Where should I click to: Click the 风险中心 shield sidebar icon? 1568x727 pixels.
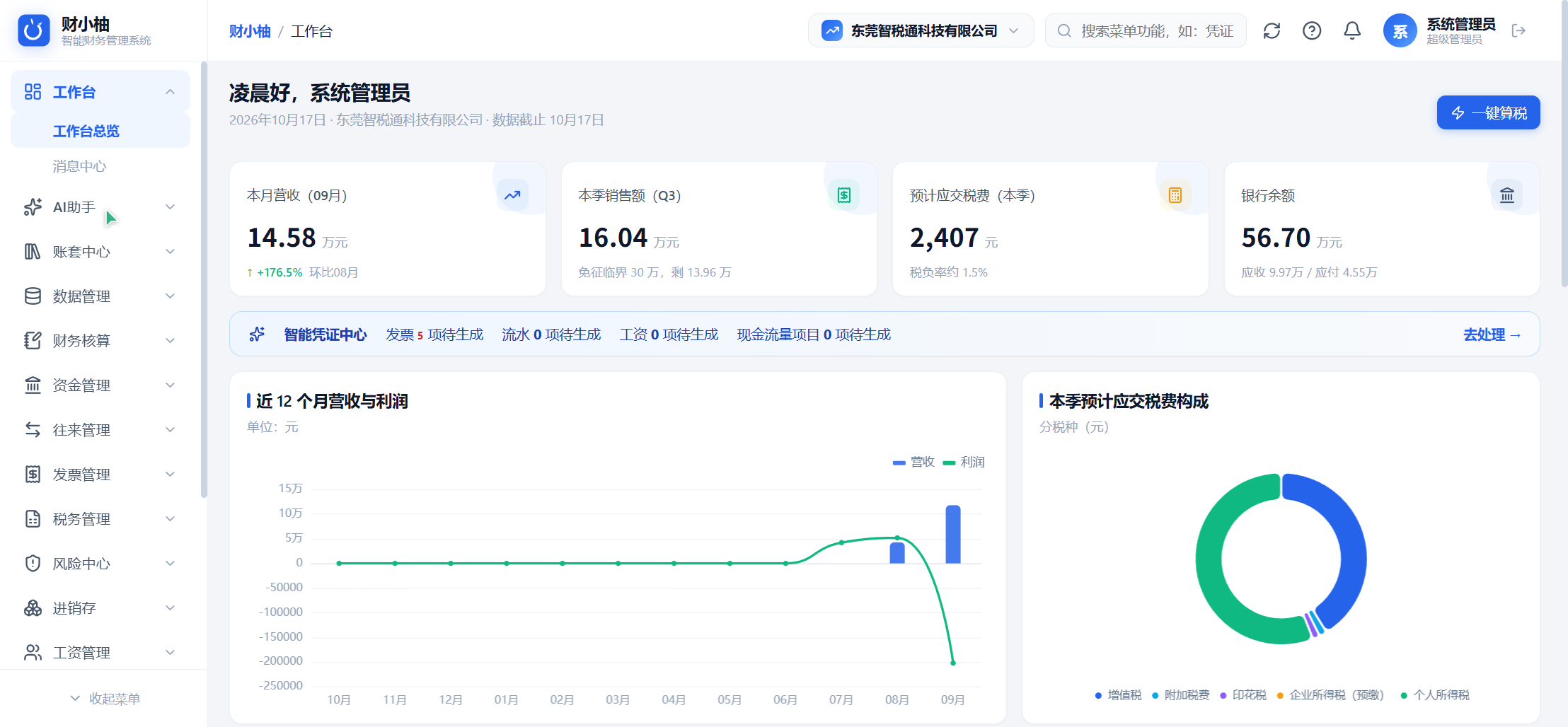pos(33,564)
